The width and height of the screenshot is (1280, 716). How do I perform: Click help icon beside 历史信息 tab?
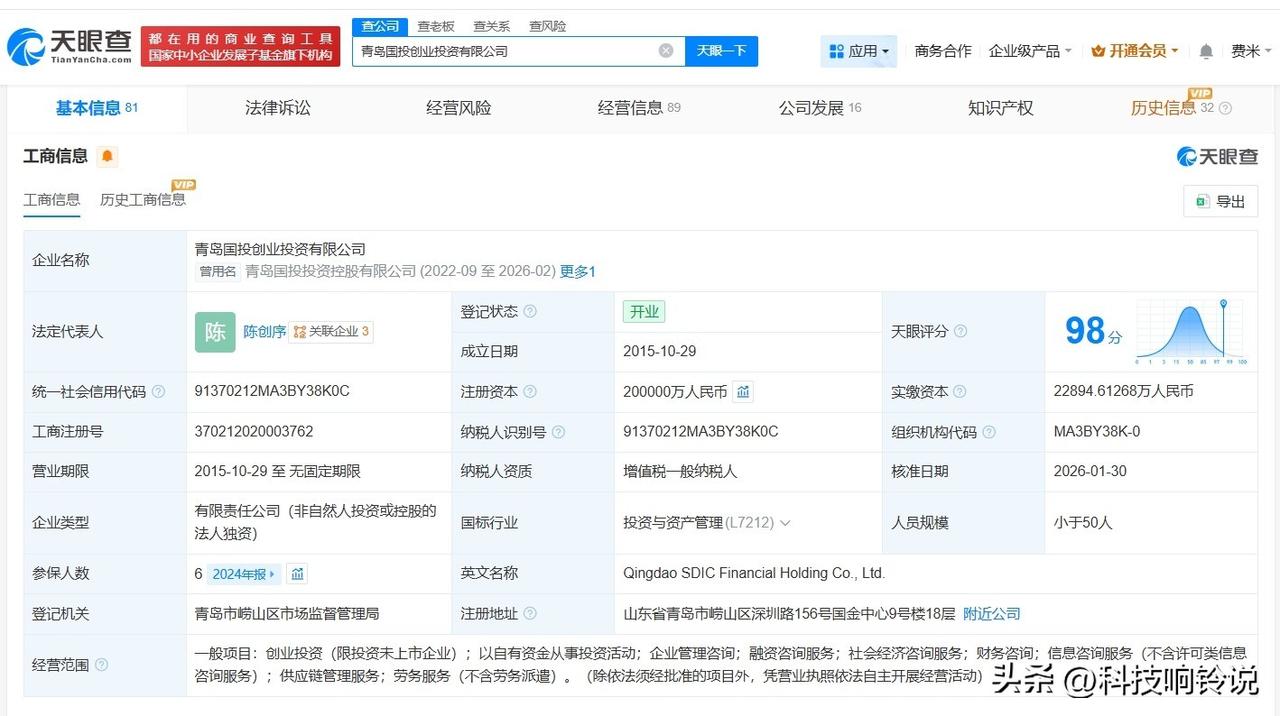(1225, 108)
